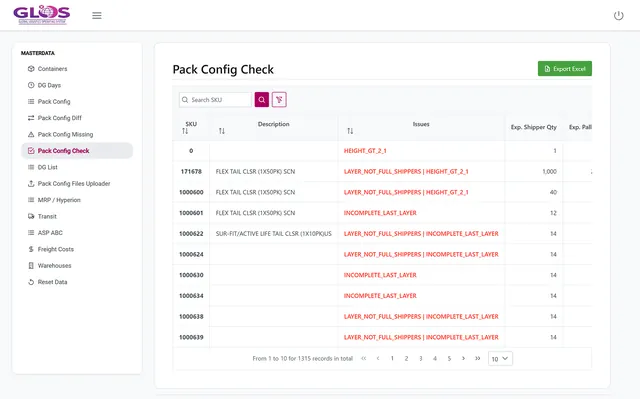Sort by the Issues column arrows
640x399 pixels.
[350, 131]
